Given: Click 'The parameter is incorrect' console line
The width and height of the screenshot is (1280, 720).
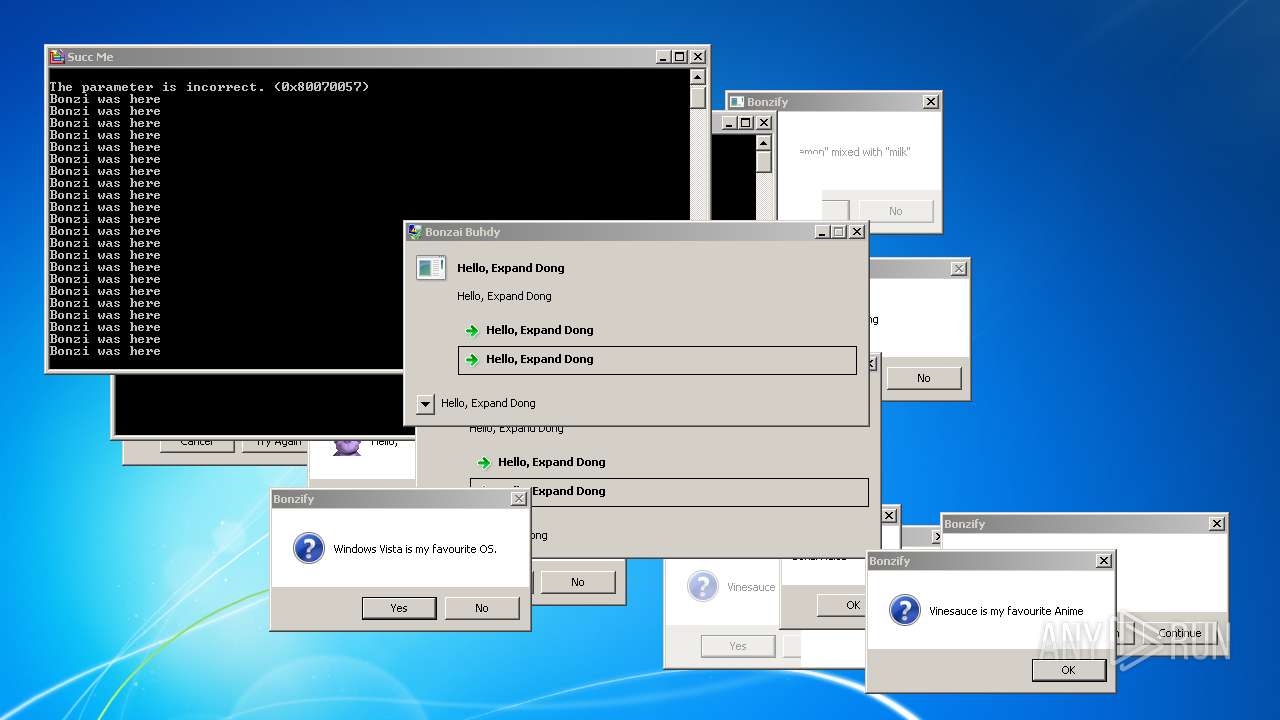Looking at the screenshot, I should tap(209, 87).
